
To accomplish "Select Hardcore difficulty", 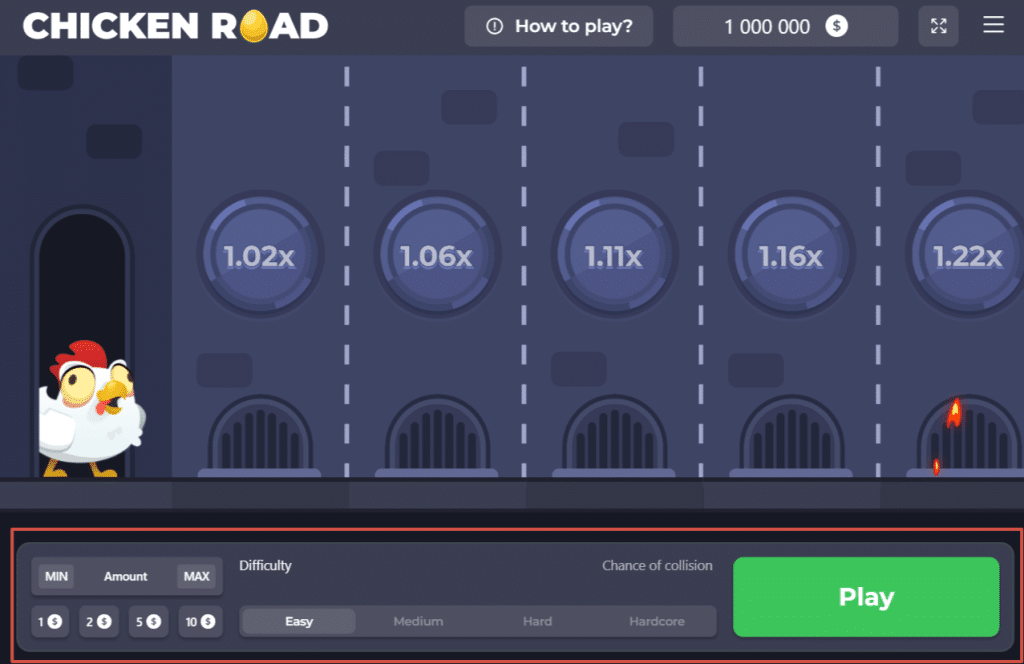I will click(657, 621).
